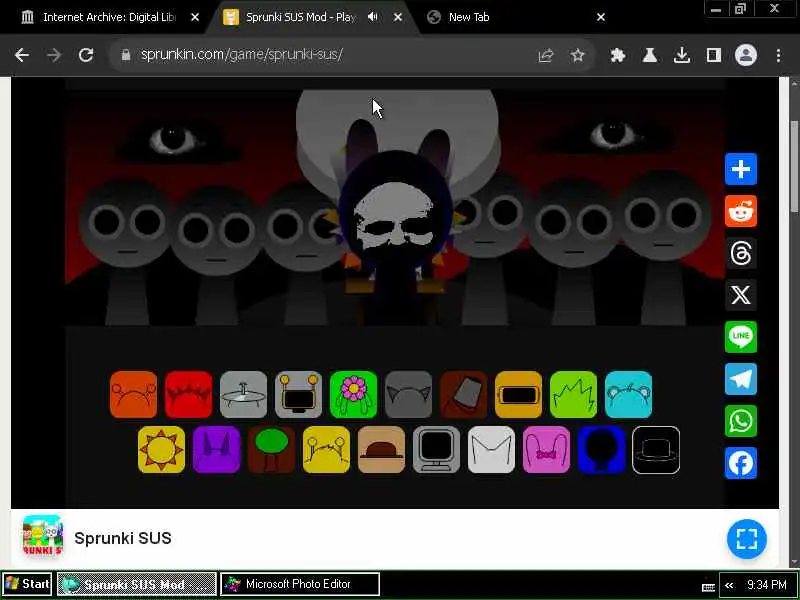Pick the red spiky-haired character icon
This screenshot has height=600, width=800.
(x=188, y=394)
